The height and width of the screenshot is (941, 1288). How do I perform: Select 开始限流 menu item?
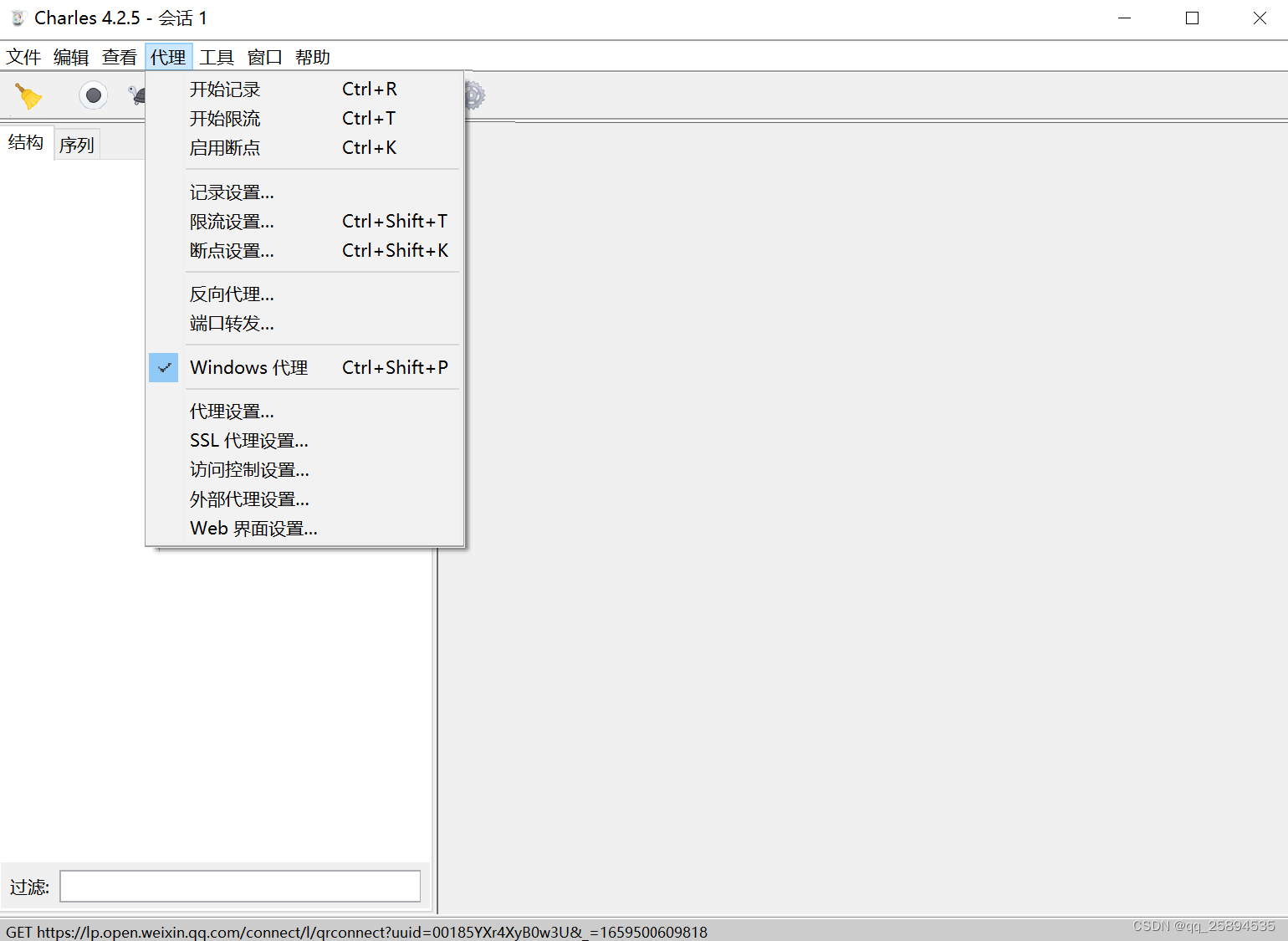tap(304, 119)
